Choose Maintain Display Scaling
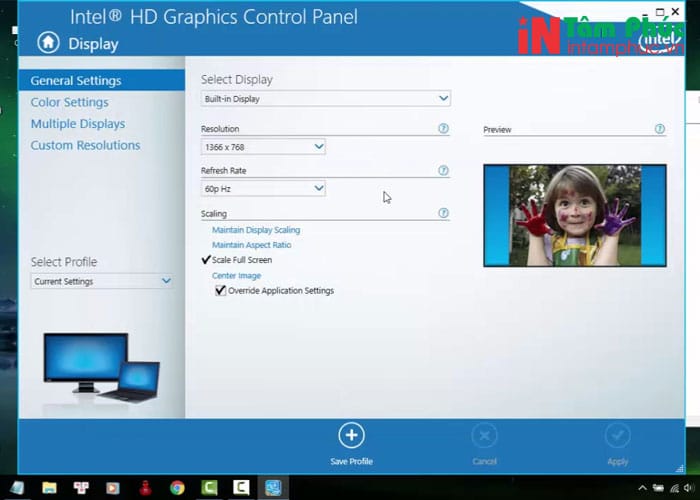This screenshot has height=500, width=700. click(256, 230)
